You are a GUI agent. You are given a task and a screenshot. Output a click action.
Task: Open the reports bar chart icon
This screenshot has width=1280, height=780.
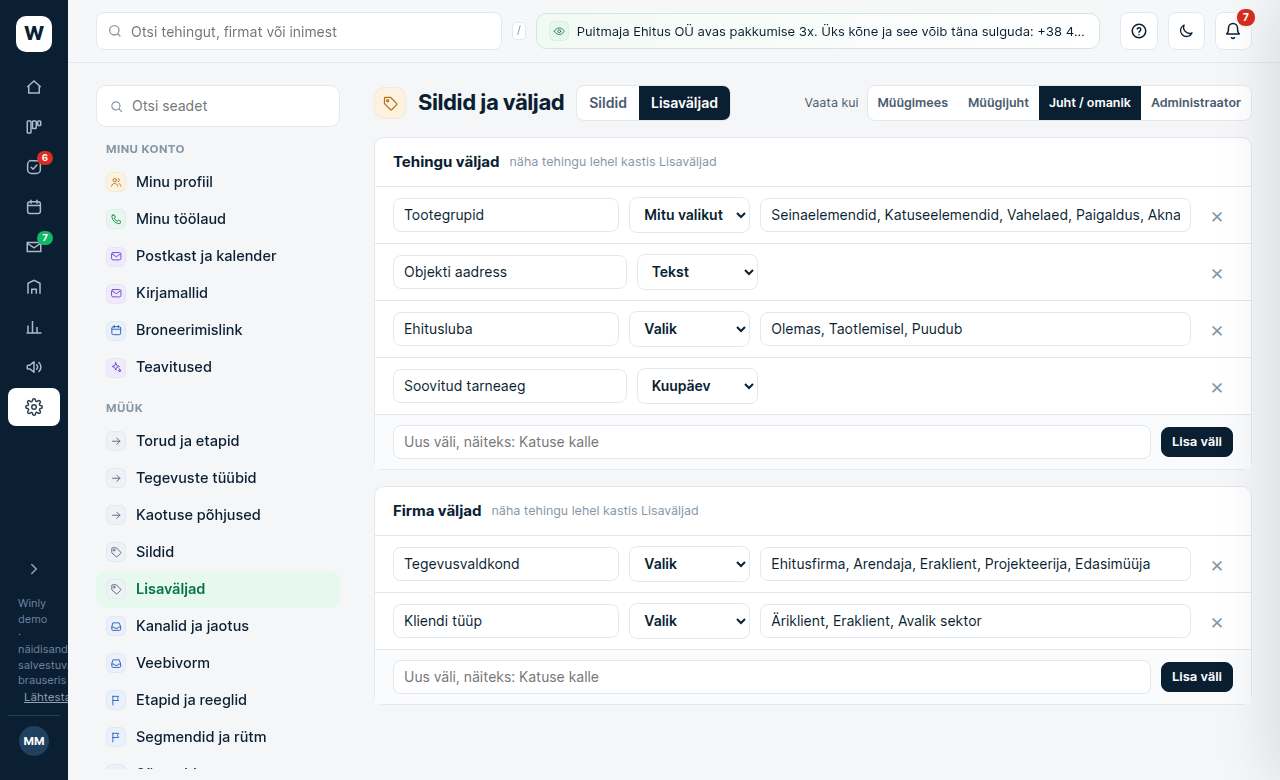tap(34, 327)
